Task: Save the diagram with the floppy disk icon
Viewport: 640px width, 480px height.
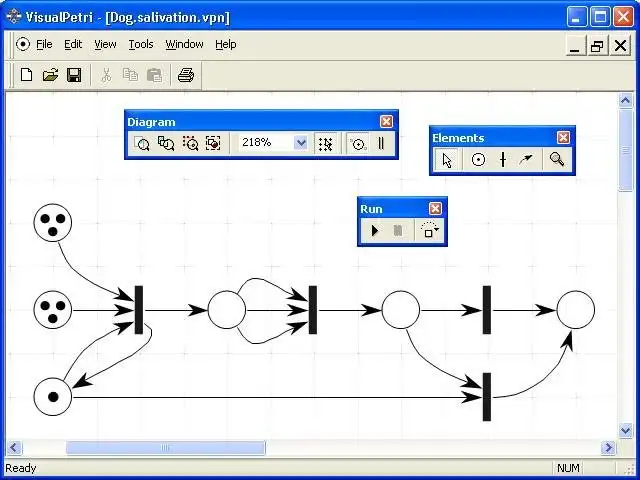Action: point(74,75)
